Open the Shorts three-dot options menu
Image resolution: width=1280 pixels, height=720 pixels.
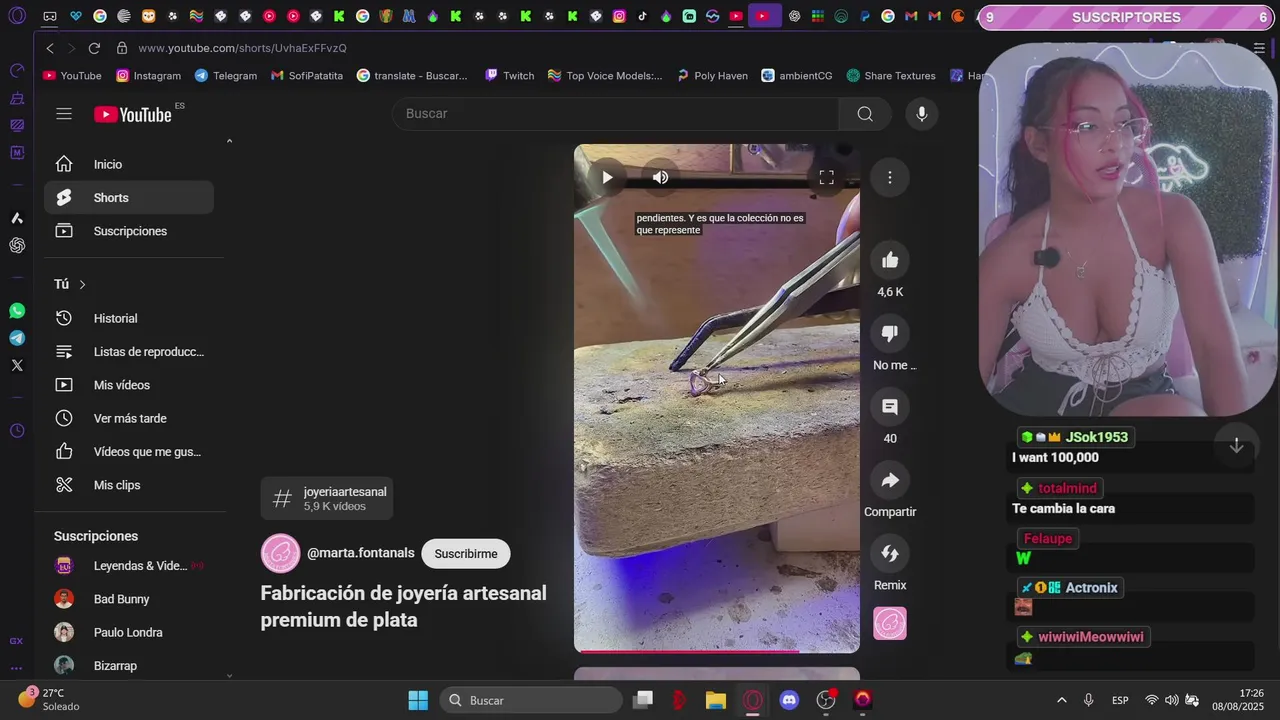tap(890, 178)
